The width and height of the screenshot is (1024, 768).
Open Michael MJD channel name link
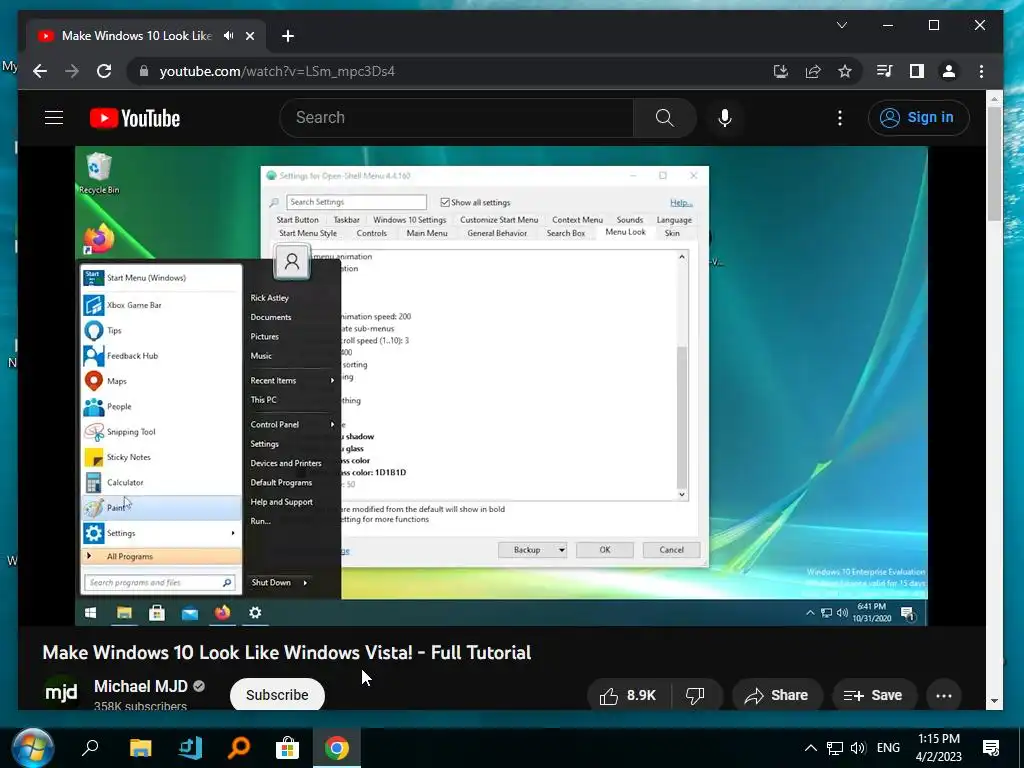tap(140, 686)
